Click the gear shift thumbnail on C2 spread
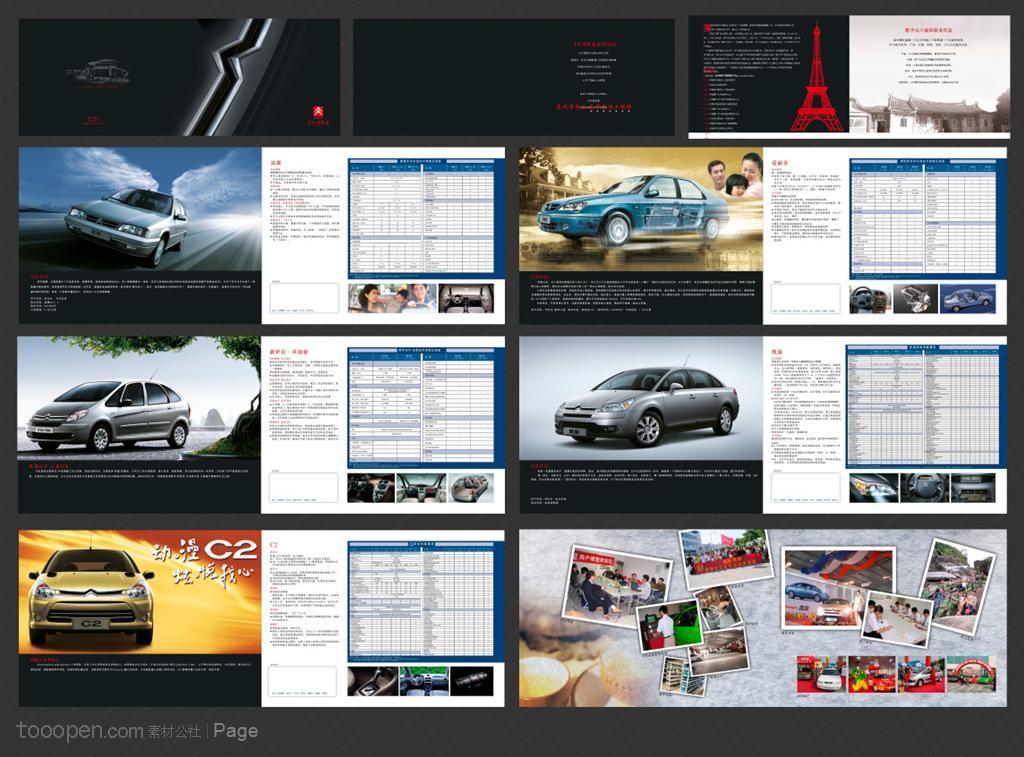This screenshot has height=757, width=1024. (372, 681)
